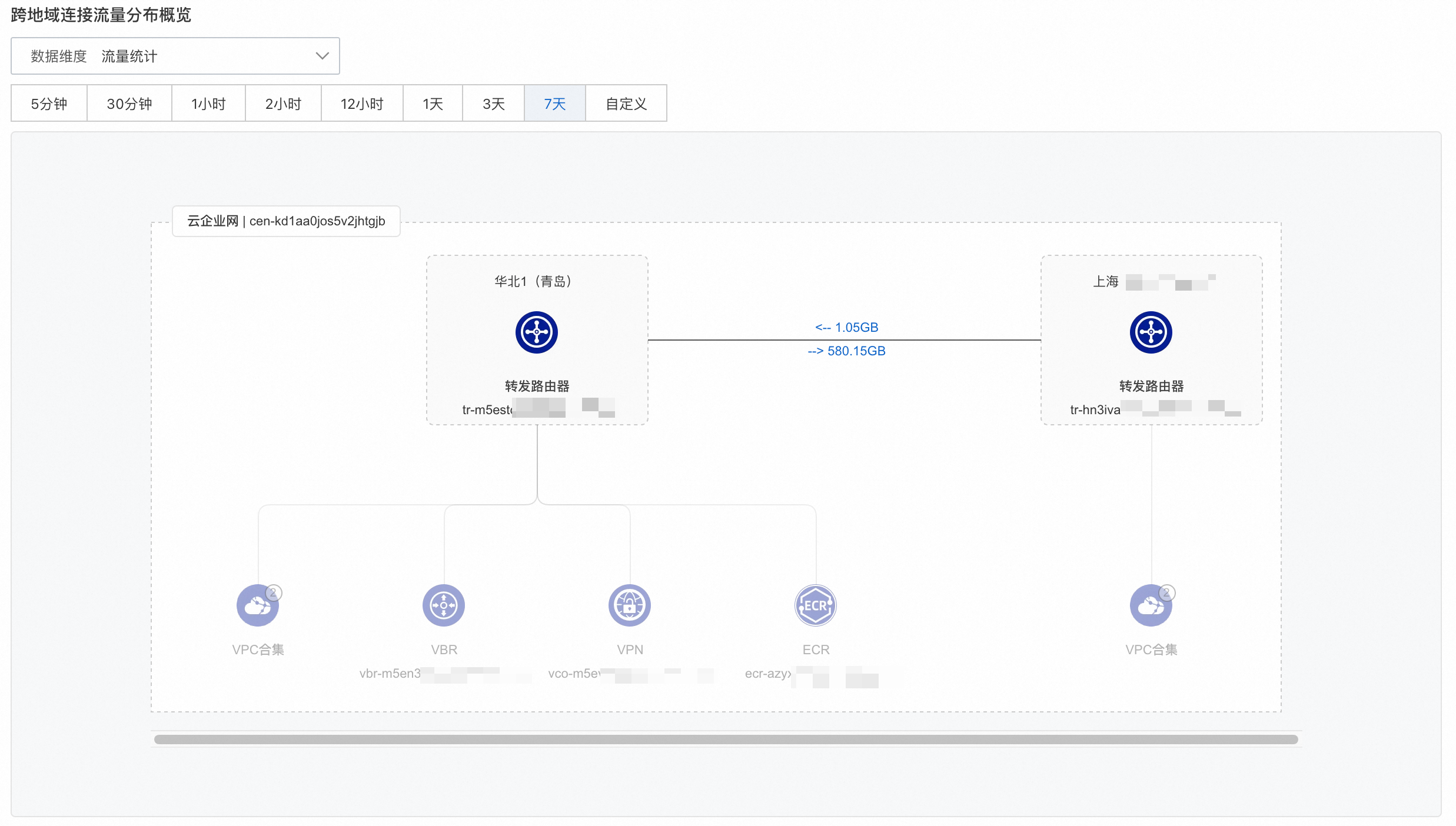Choose the 3天 time range

pos(493,104)
